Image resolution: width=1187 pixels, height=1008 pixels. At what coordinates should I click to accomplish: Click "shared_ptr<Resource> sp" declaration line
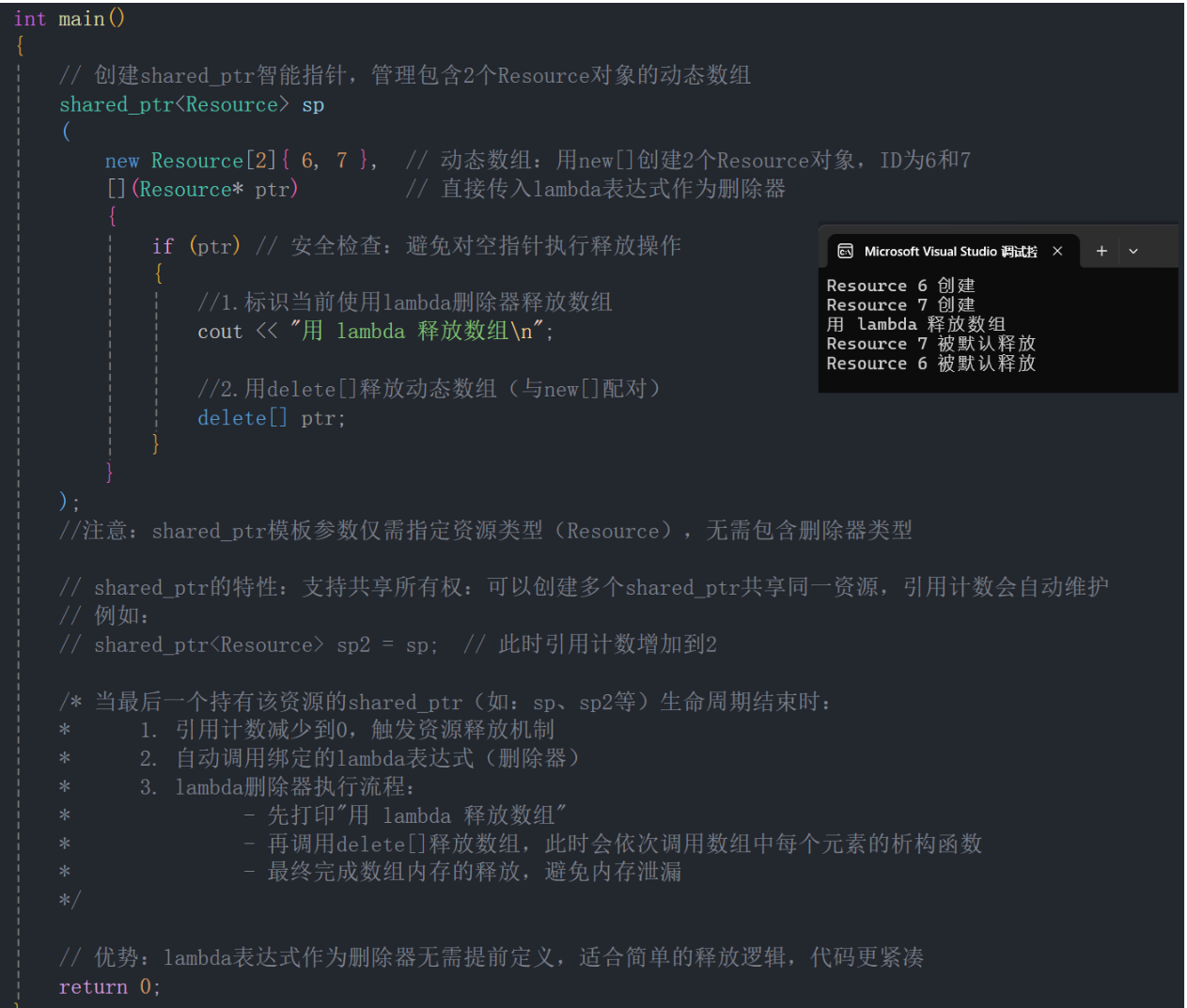tap(192, 104)
